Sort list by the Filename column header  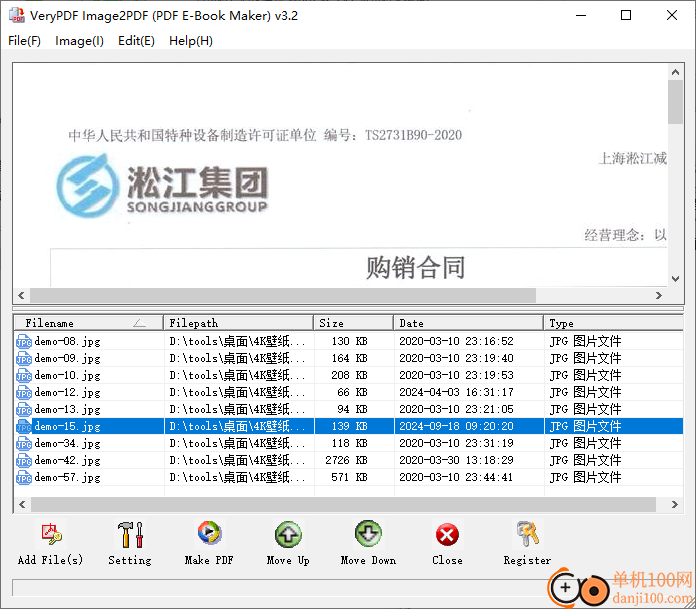(x=88, y=323)
